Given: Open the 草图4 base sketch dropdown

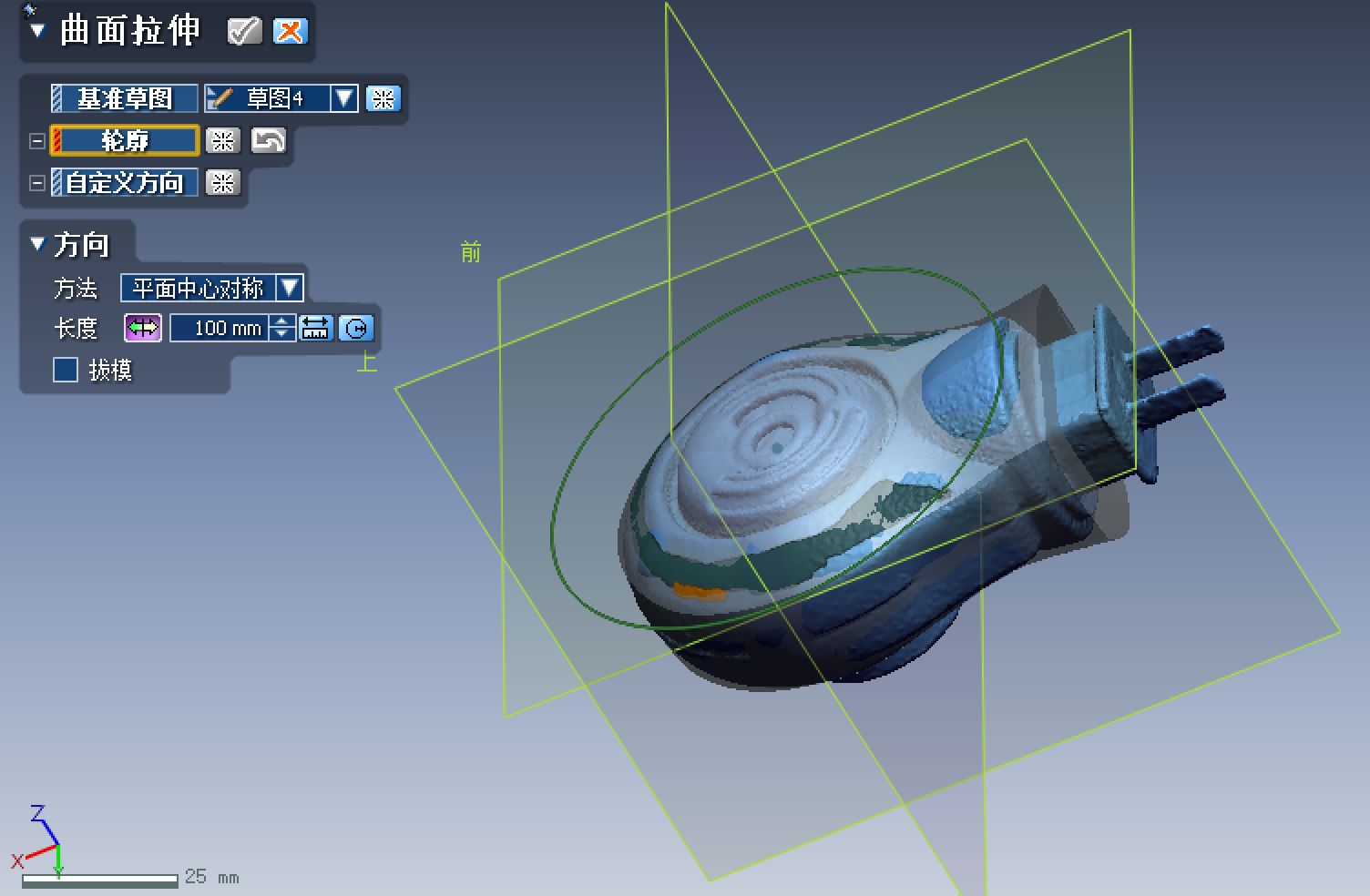Looking at the screenshot, I should pyautogui.click(x=281, y=98).
